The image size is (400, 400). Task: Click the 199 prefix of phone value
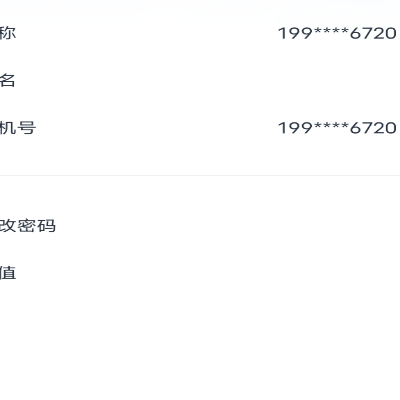[296, 128]
